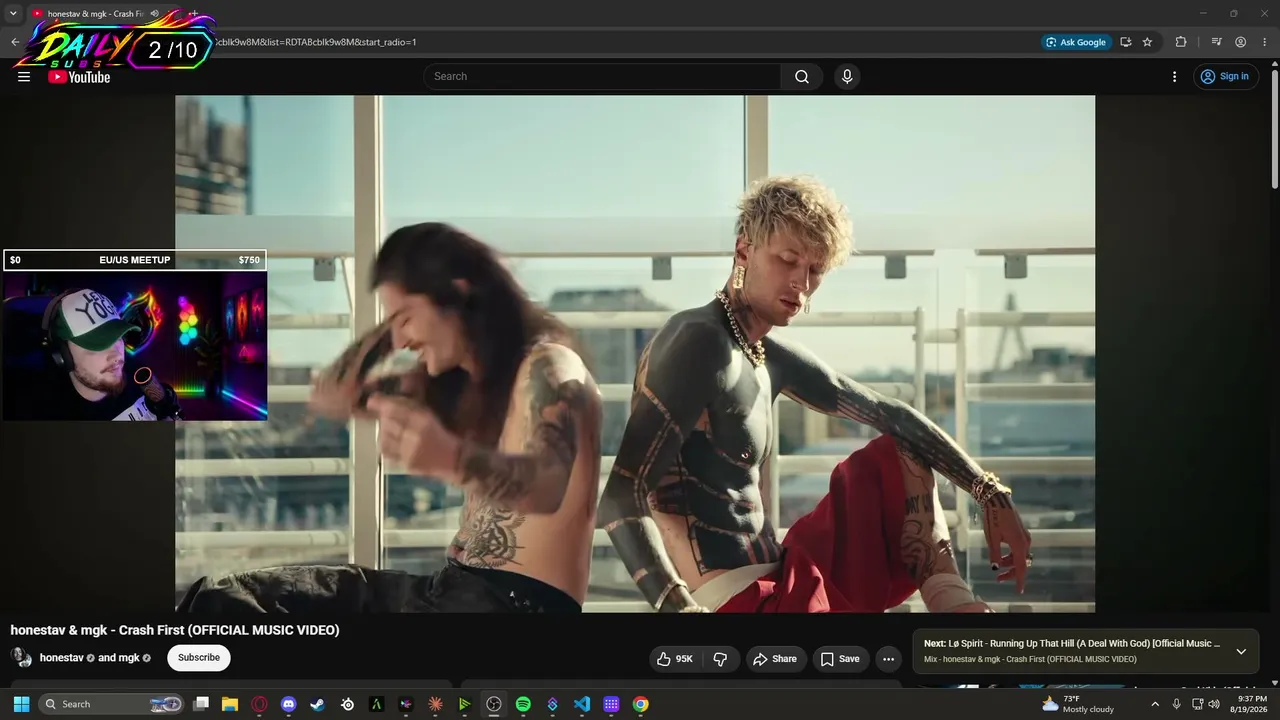1280x720 pixels.
Task: Open the Chrome three-dot menu
Action: click(1263, 42)
